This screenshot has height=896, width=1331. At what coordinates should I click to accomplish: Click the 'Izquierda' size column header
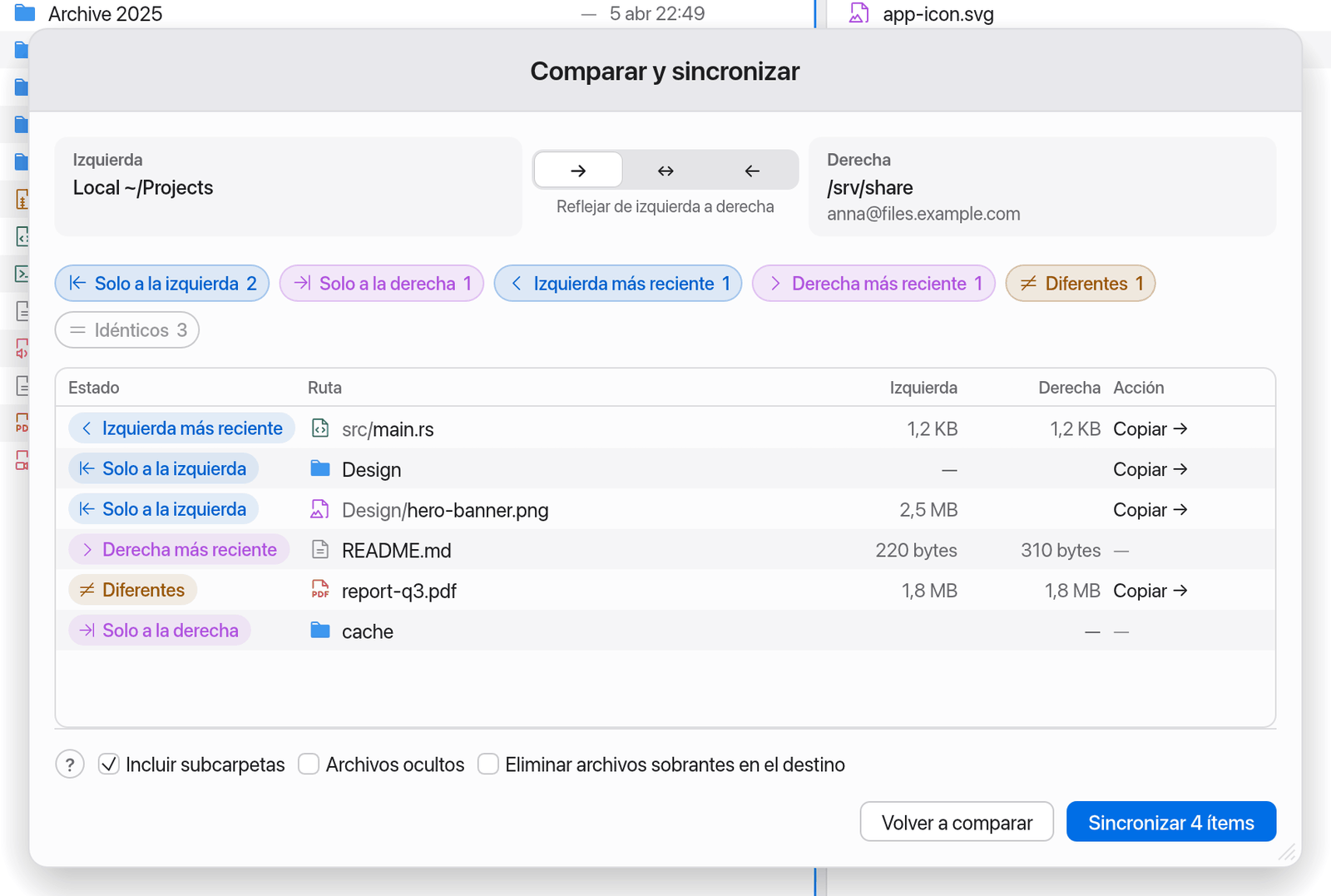click(x=923, y=388)
